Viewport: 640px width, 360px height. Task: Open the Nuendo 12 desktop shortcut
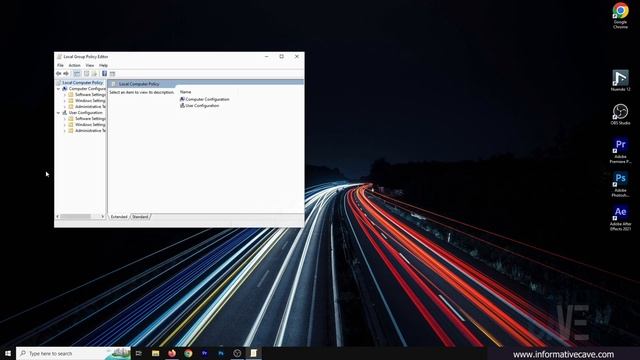point(620,80)
